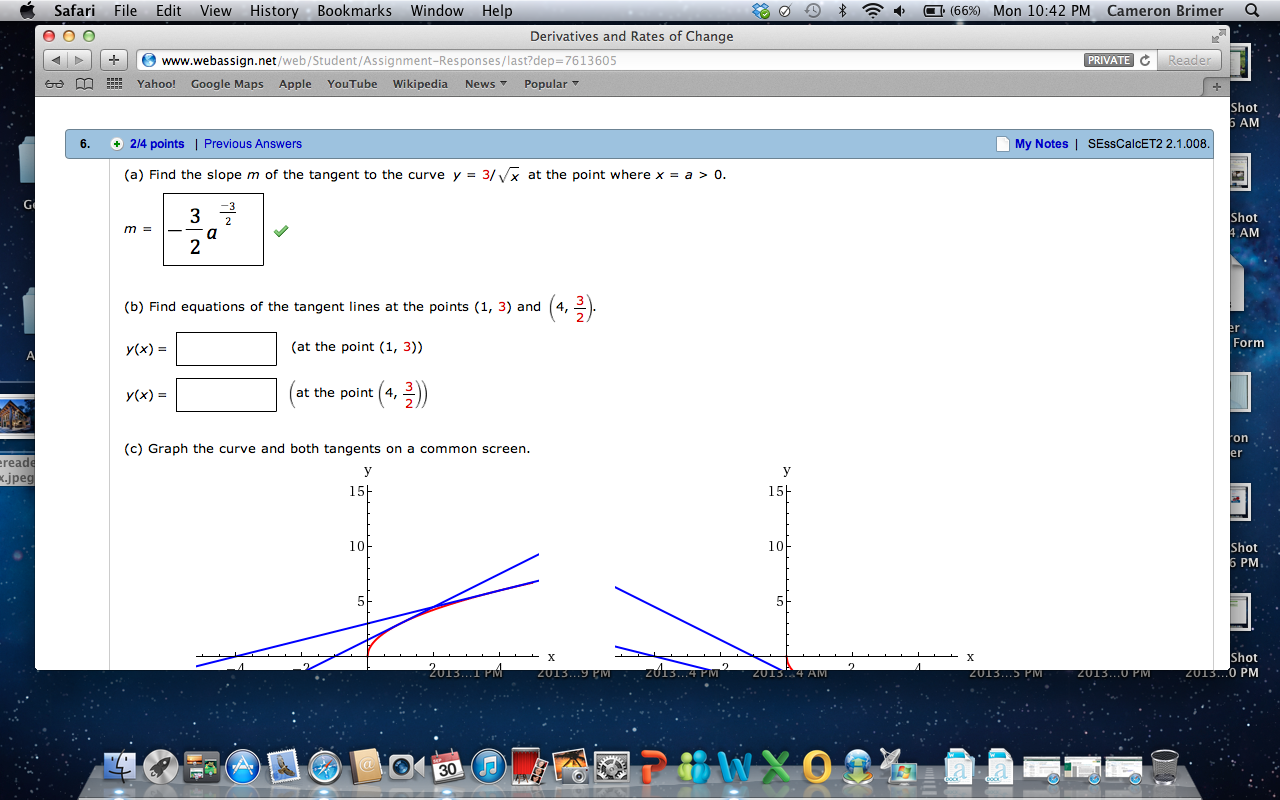Open the History menu in the menu bar

273,11
